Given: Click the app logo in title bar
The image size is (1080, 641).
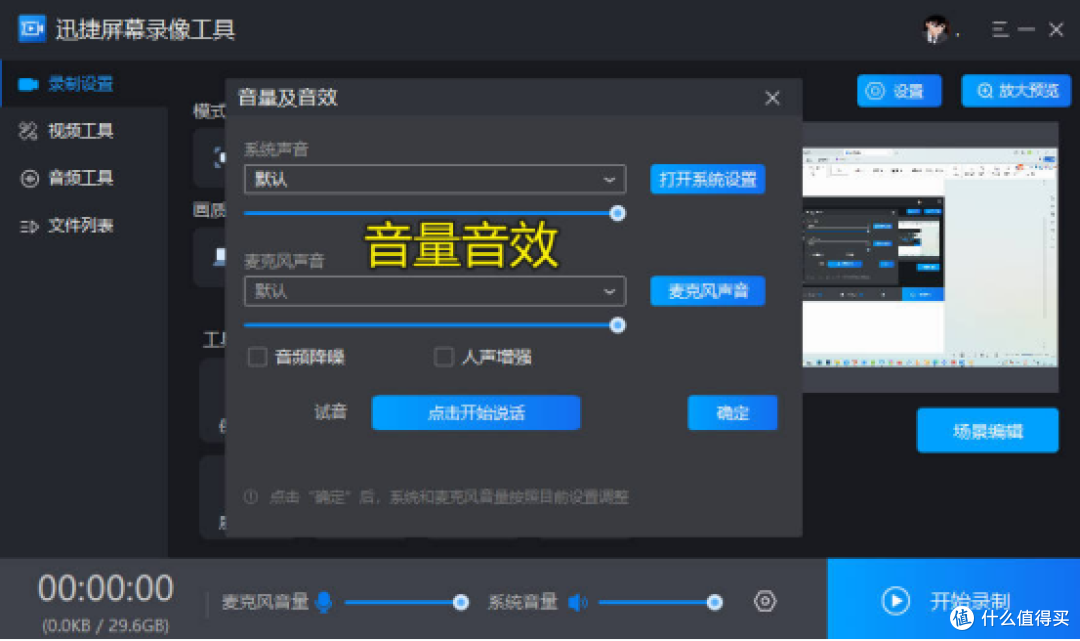Looking at the screenshot, I should pyautogui.click(x=32, y=28).
